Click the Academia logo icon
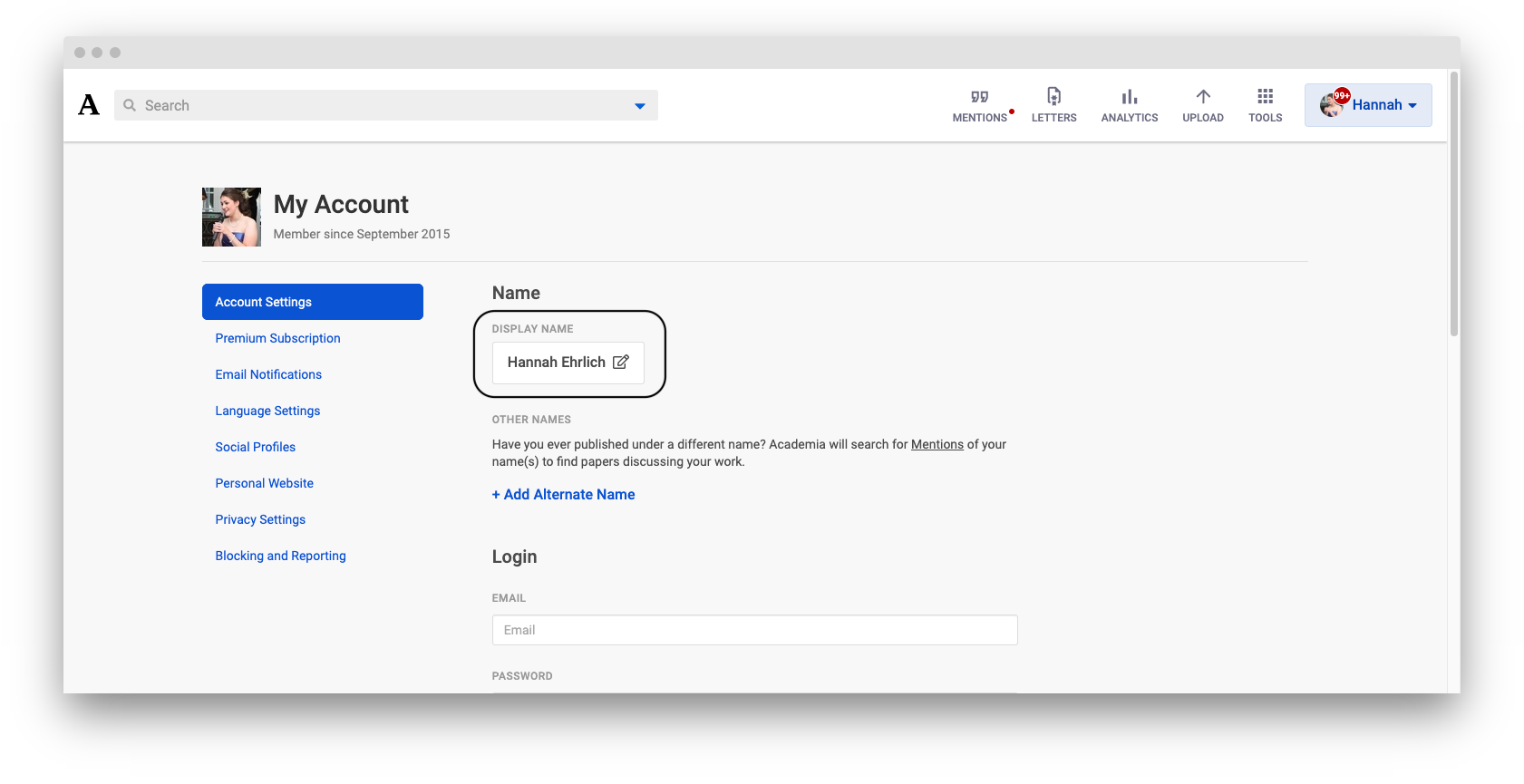1524x784 pixels. (89, 105)
